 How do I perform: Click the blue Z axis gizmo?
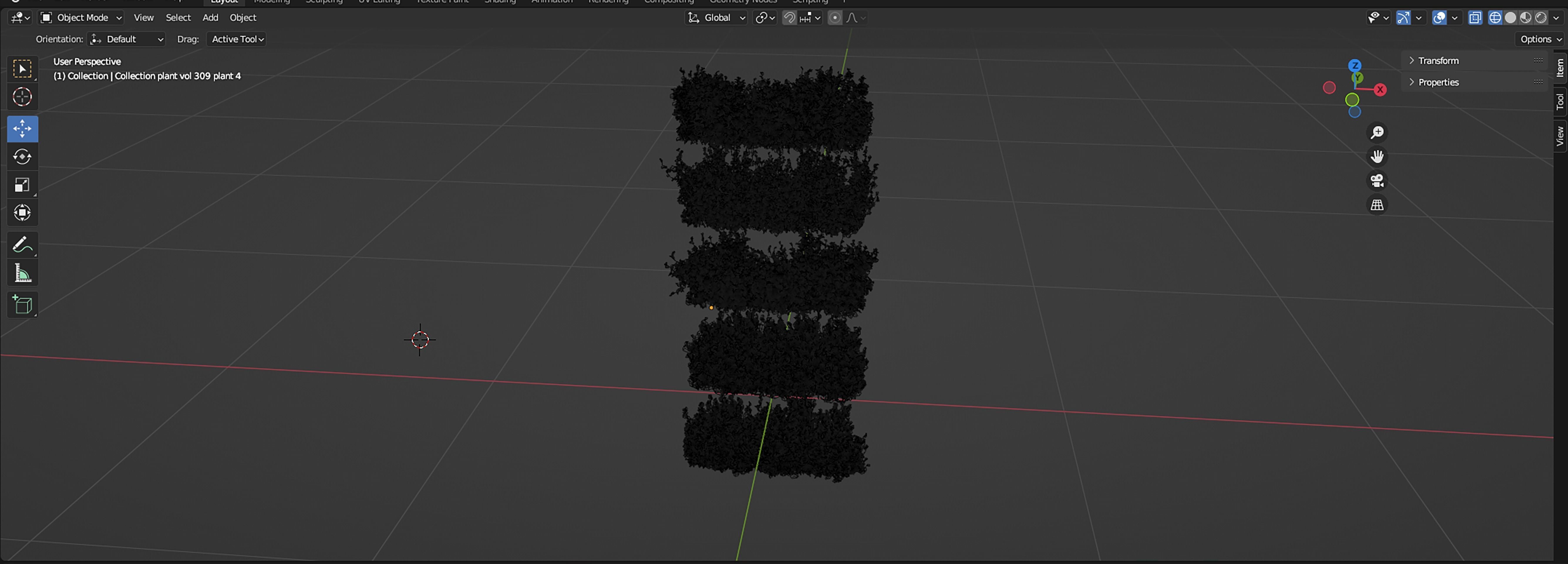pos(1355,65)
